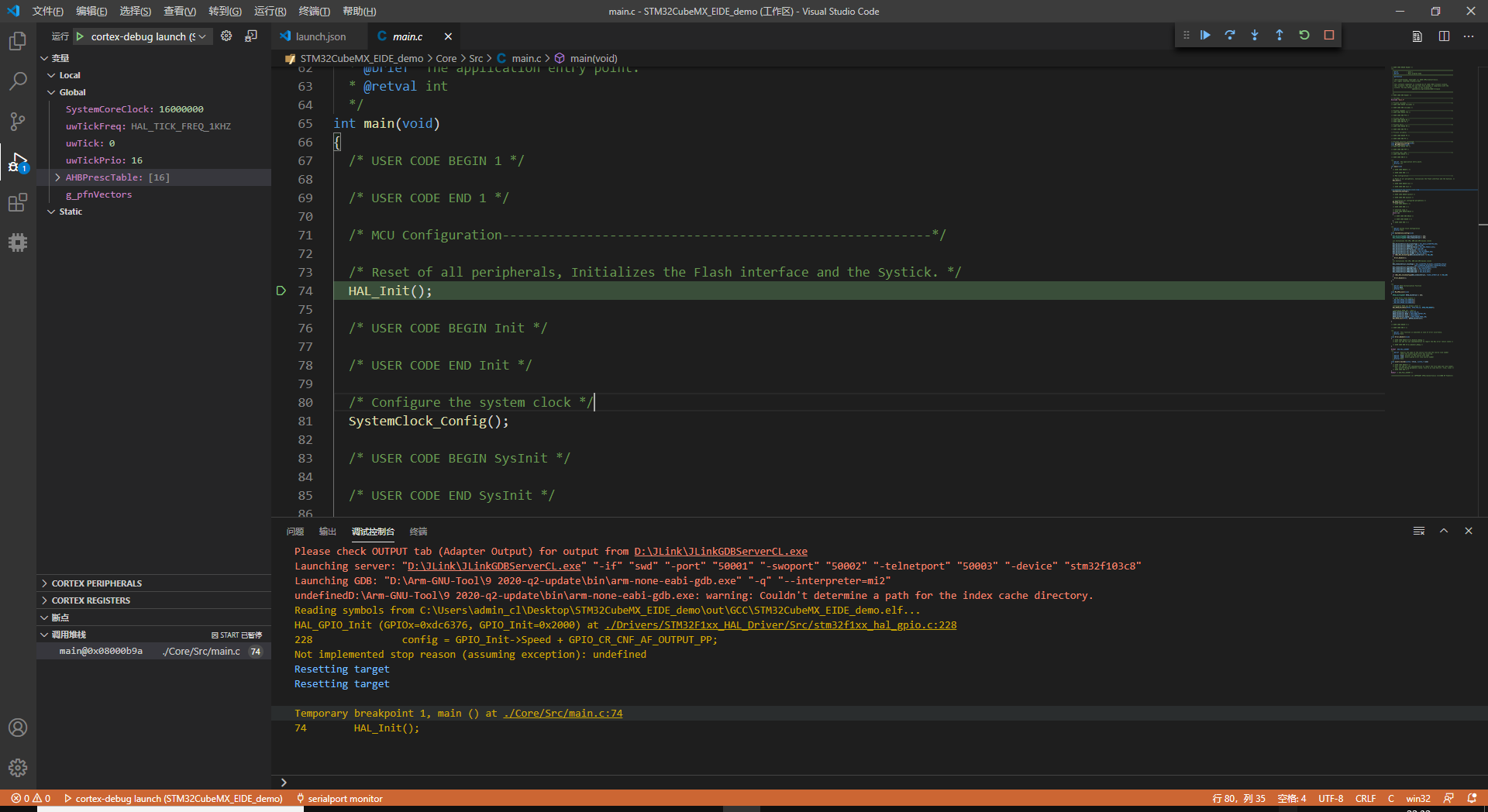Continue debugging with the play icon
1488x812 pixels.
[x=1204, y=35]
